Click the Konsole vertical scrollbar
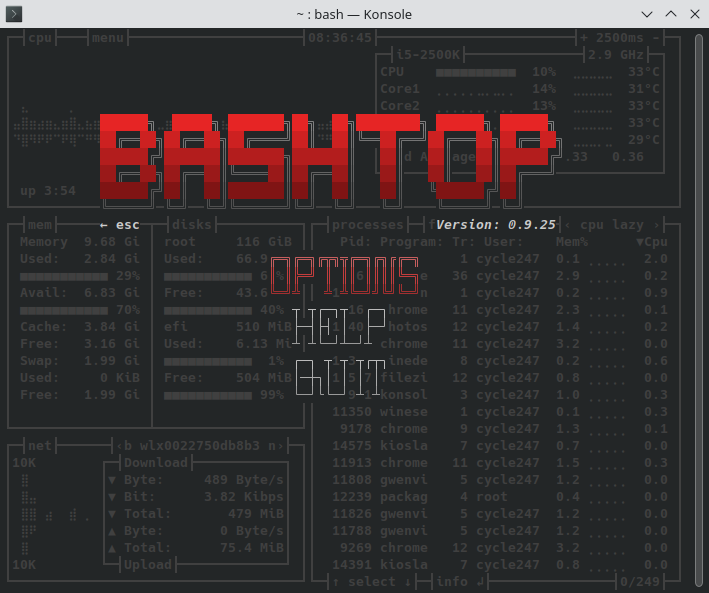 [699, 310]
